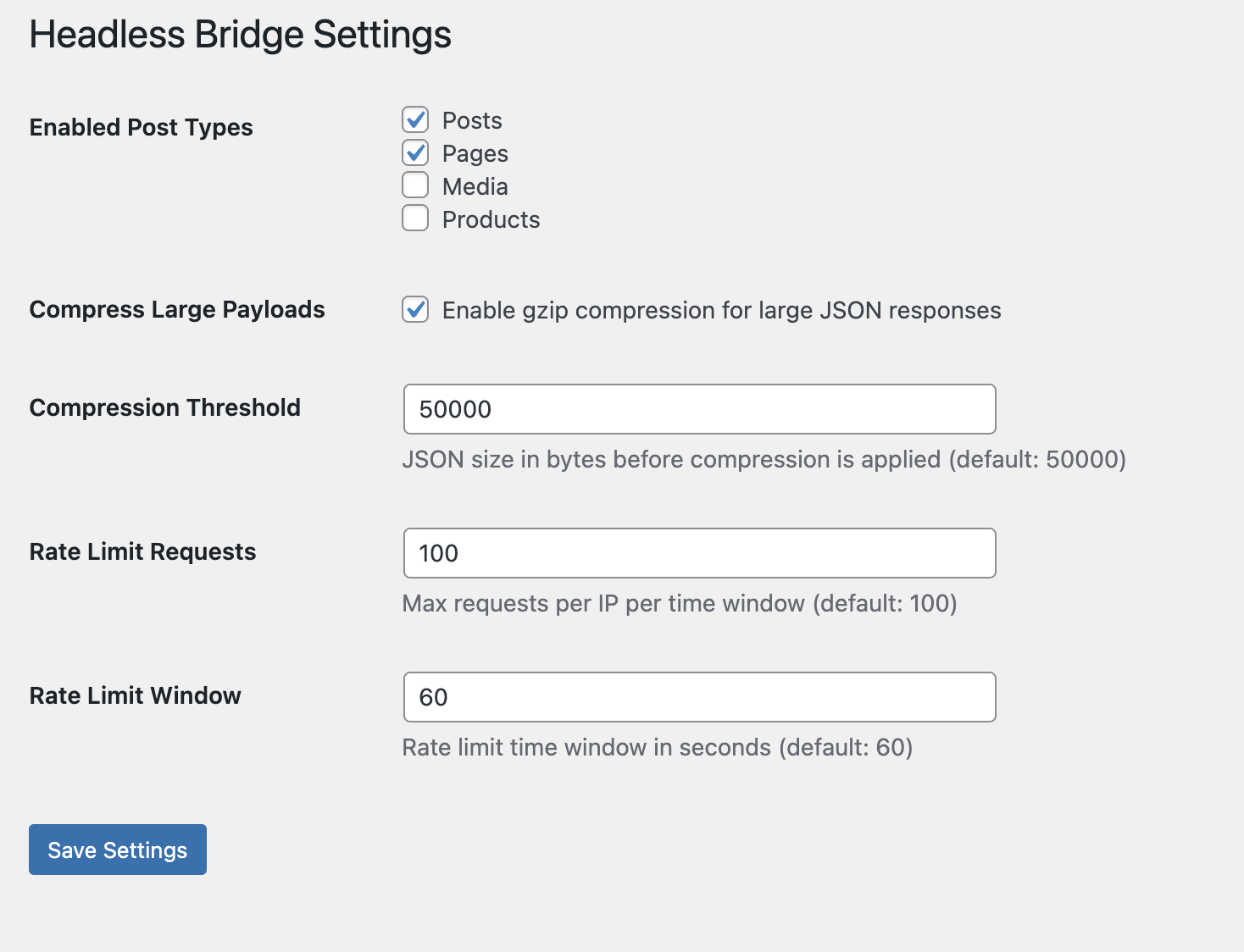
Task: Select the value 50000 in Compression Threshold
Action: click(457, 409)
